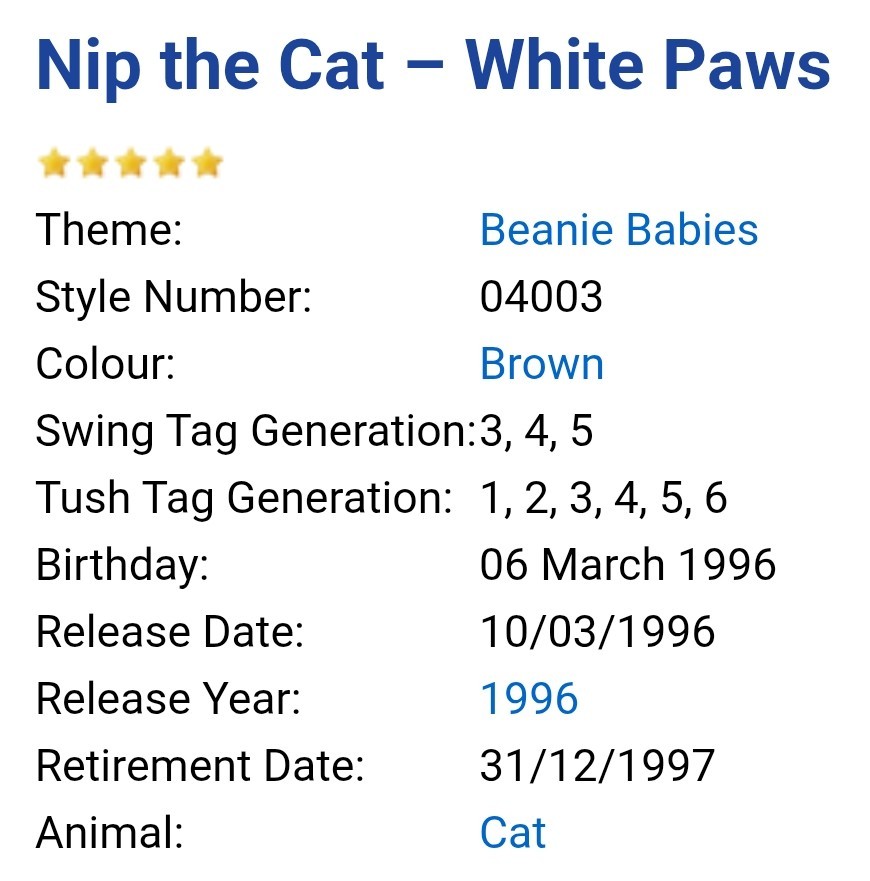Click the fourth rating star

pyautogui.click(x=168, y=163)
